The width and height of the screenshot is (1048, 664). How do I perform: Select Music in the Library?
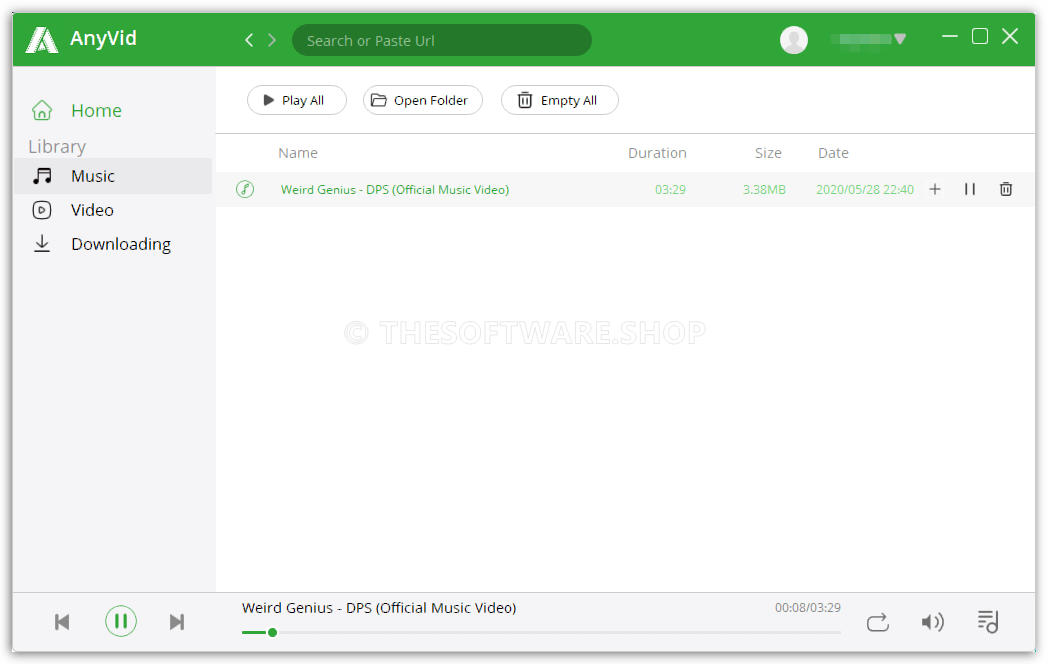[113, 176]
